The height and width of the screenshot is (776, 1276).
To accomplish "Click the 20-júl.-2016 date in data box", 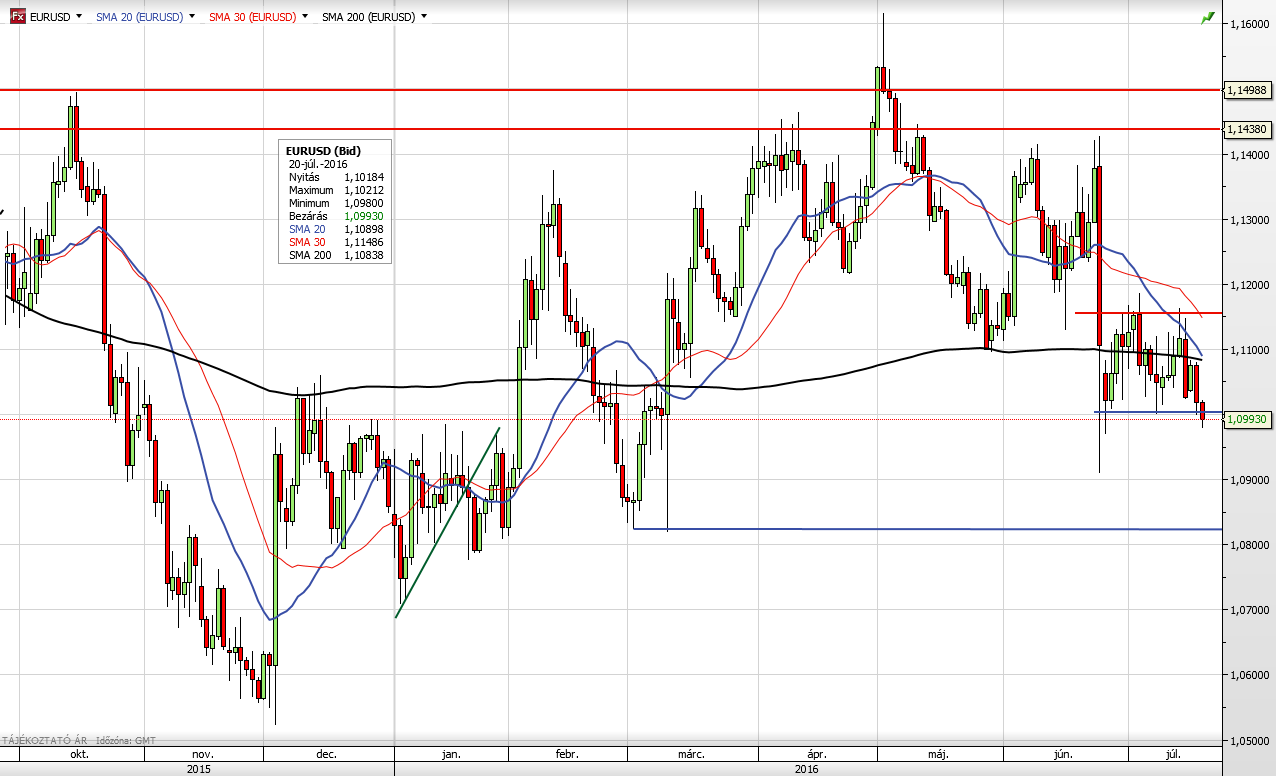I will click(320, 163).
